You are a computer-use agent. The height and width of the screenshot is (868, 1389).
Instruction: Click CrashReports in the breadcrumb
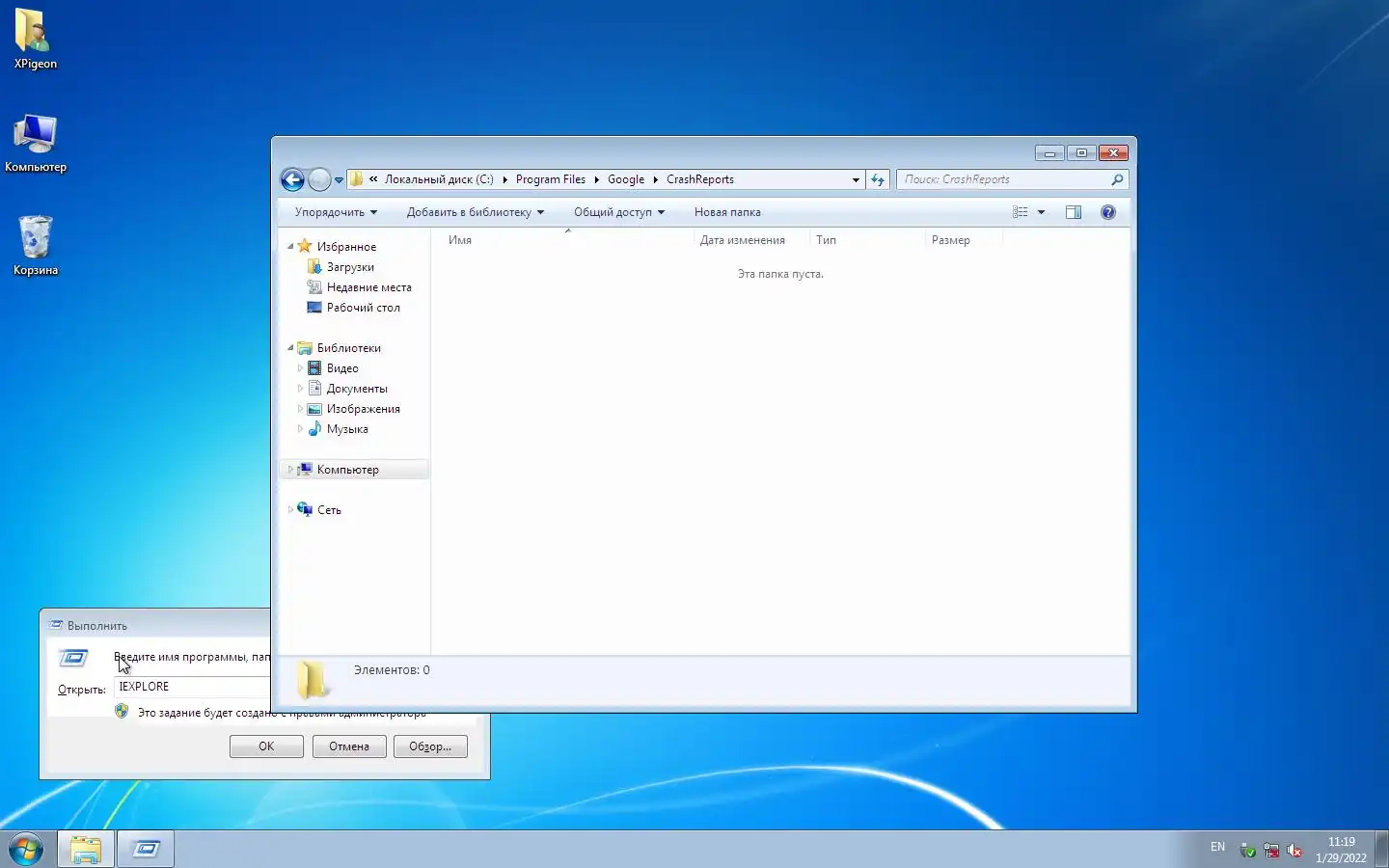pos(700,179)
